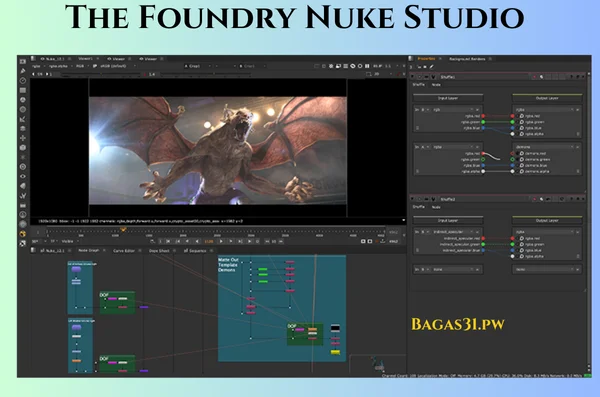Collapse the Shuffle1 properties panel arrow
600x397 pixels.
(x=412, y=77)
